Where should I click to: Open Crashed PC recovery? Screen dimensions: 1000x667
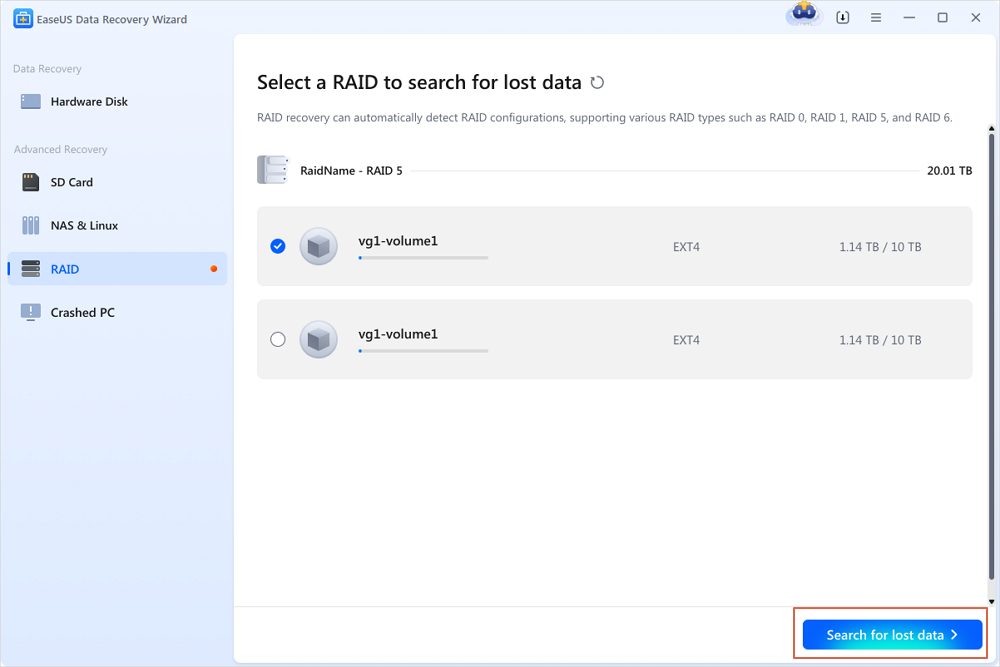tap(117, 312)
